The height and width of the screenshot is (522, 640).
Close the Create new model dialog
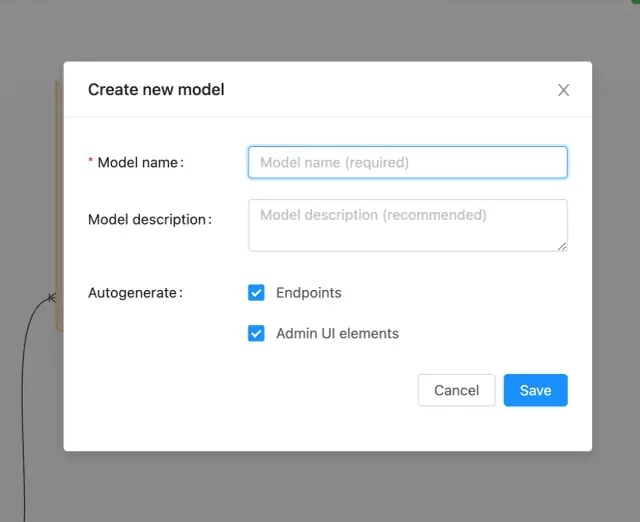(x=563, y=90)
